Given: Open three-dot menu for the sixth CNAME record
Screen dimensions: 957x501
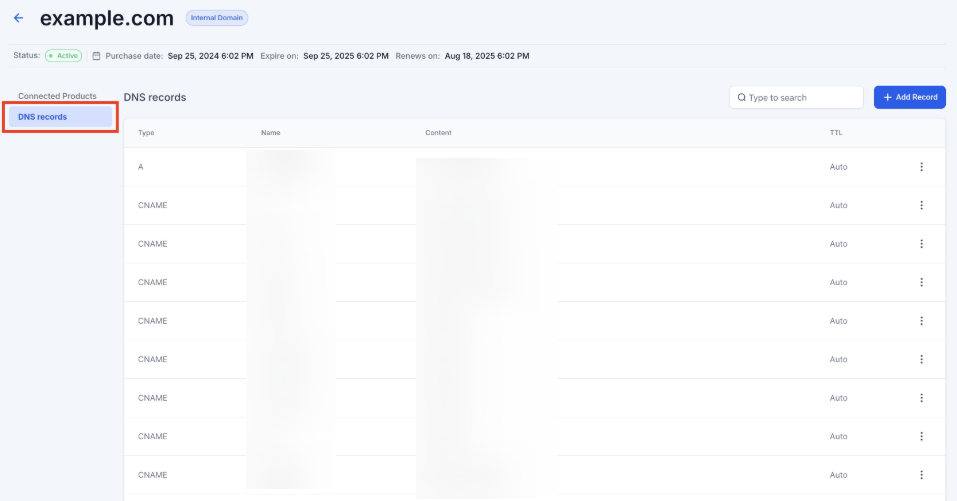Looking at the screenshot, I should point(921,398).
